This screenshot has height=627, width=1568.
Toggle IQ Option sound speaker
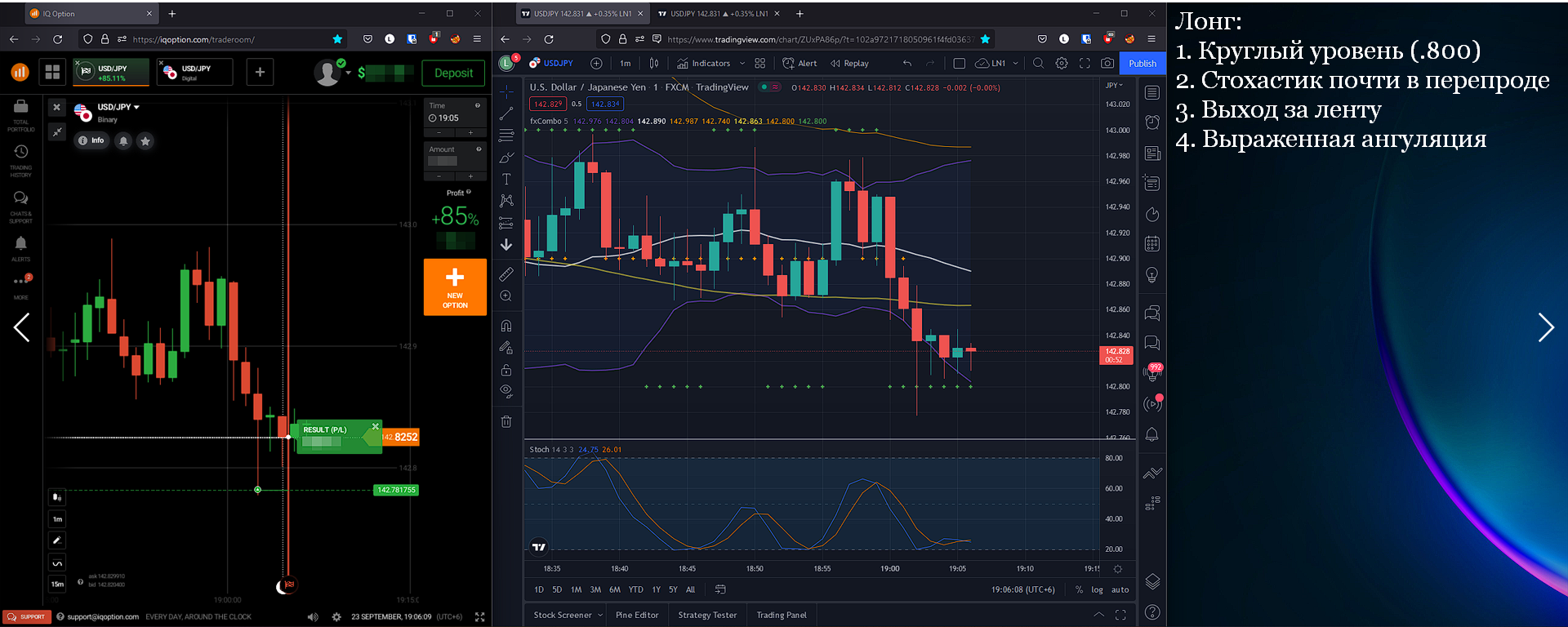tap(313, 617)
